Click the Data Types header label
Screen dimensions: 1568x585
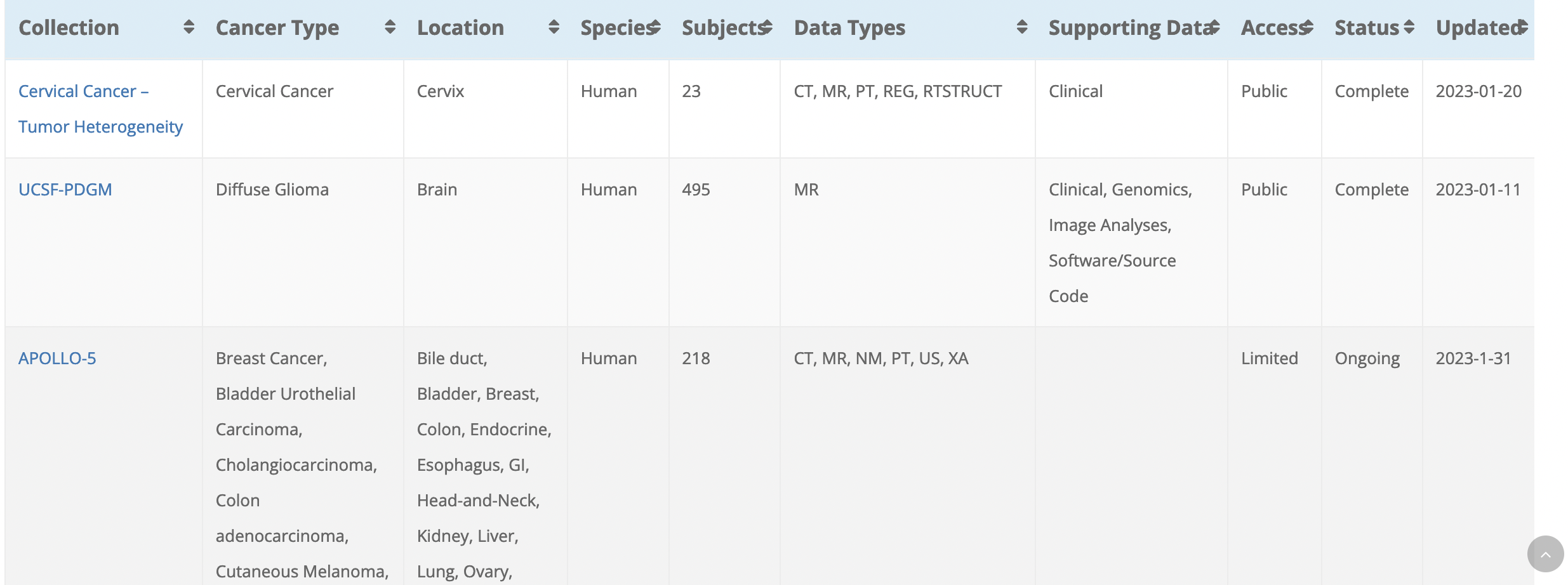pos(849,28)
